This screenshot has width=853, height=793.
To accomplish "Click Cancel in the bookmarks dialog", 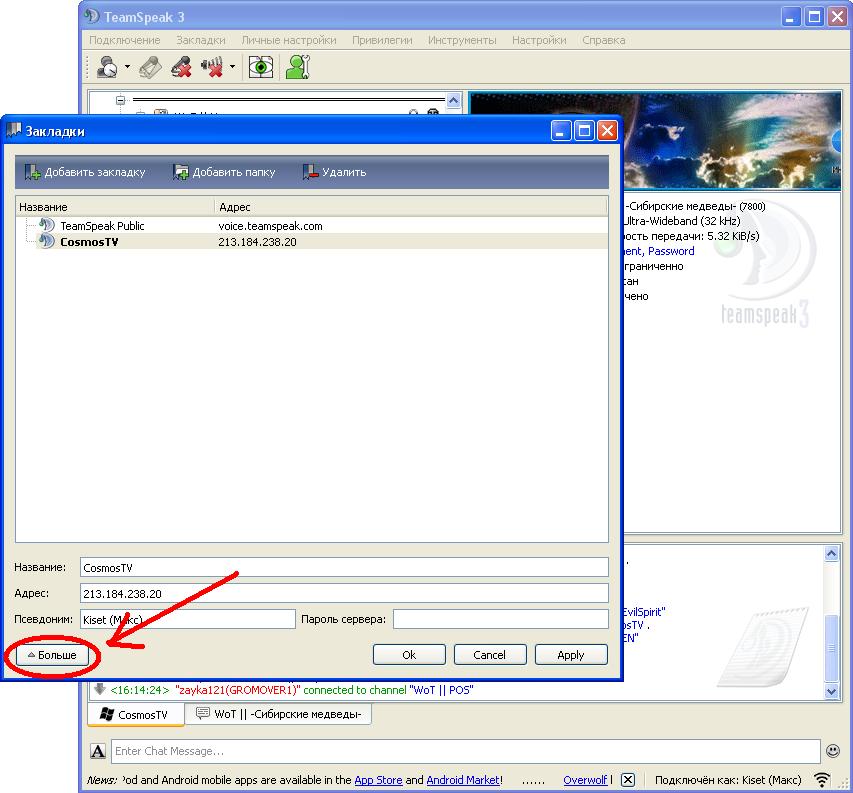I will pyautogui.click(x=490, y=655).
